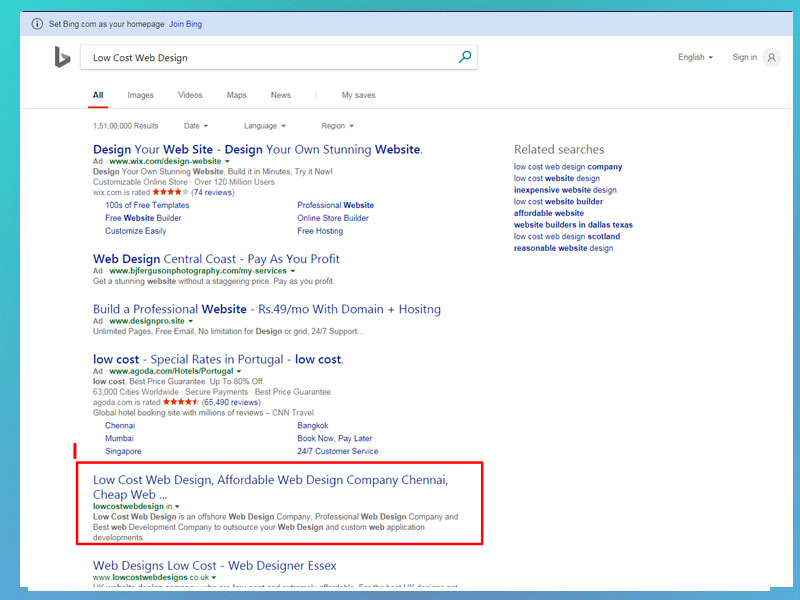Click Book Now, Pay Later sitelink

(x=335, y=438)
